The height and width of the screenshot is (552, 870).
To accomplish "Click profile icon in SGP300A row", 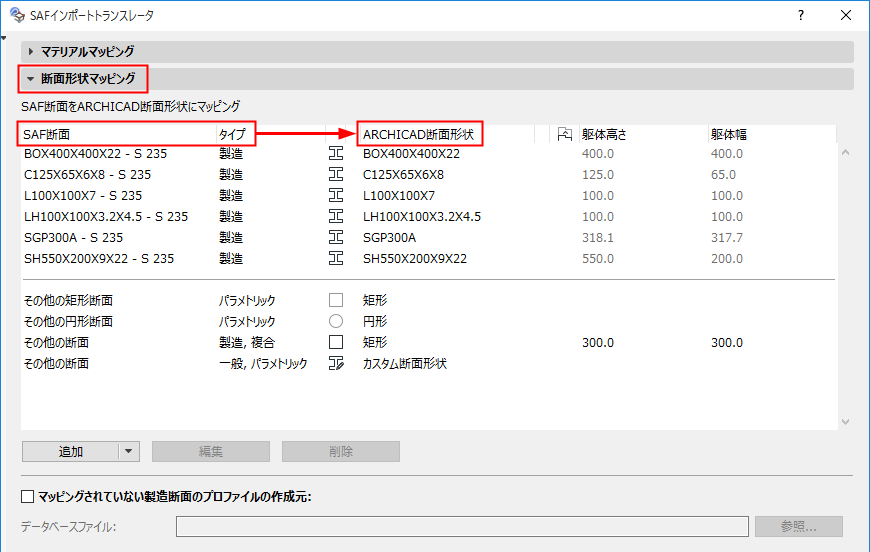I will pos(336,237).
